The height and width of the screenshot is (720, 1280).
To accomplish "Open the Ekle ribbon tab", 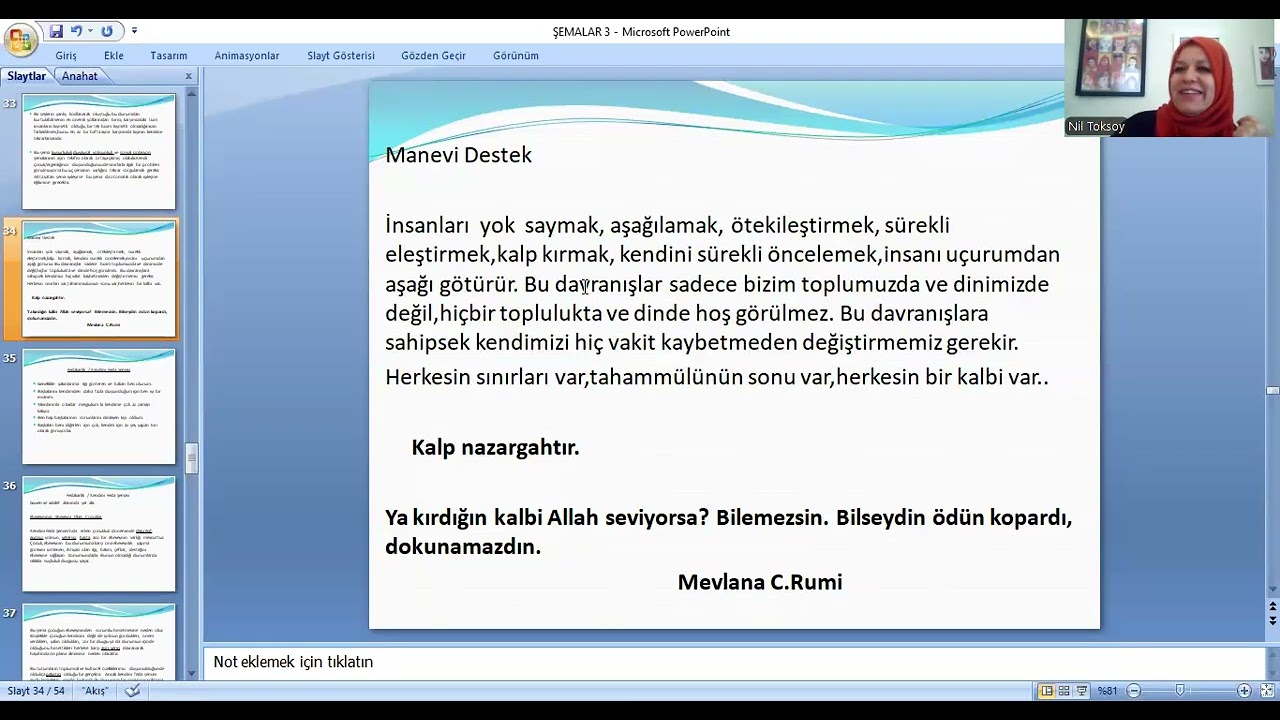I will [114, 56].
